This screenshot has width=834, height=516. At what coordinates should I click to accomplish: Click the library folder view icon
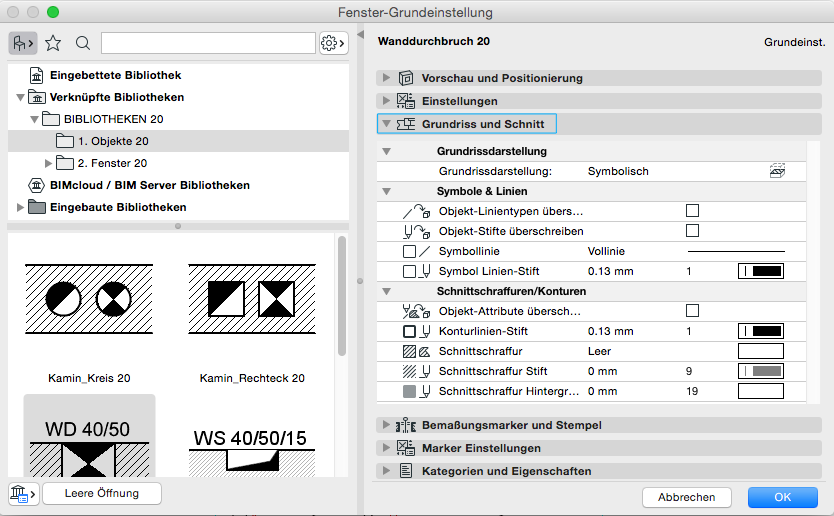coord(22,43)
